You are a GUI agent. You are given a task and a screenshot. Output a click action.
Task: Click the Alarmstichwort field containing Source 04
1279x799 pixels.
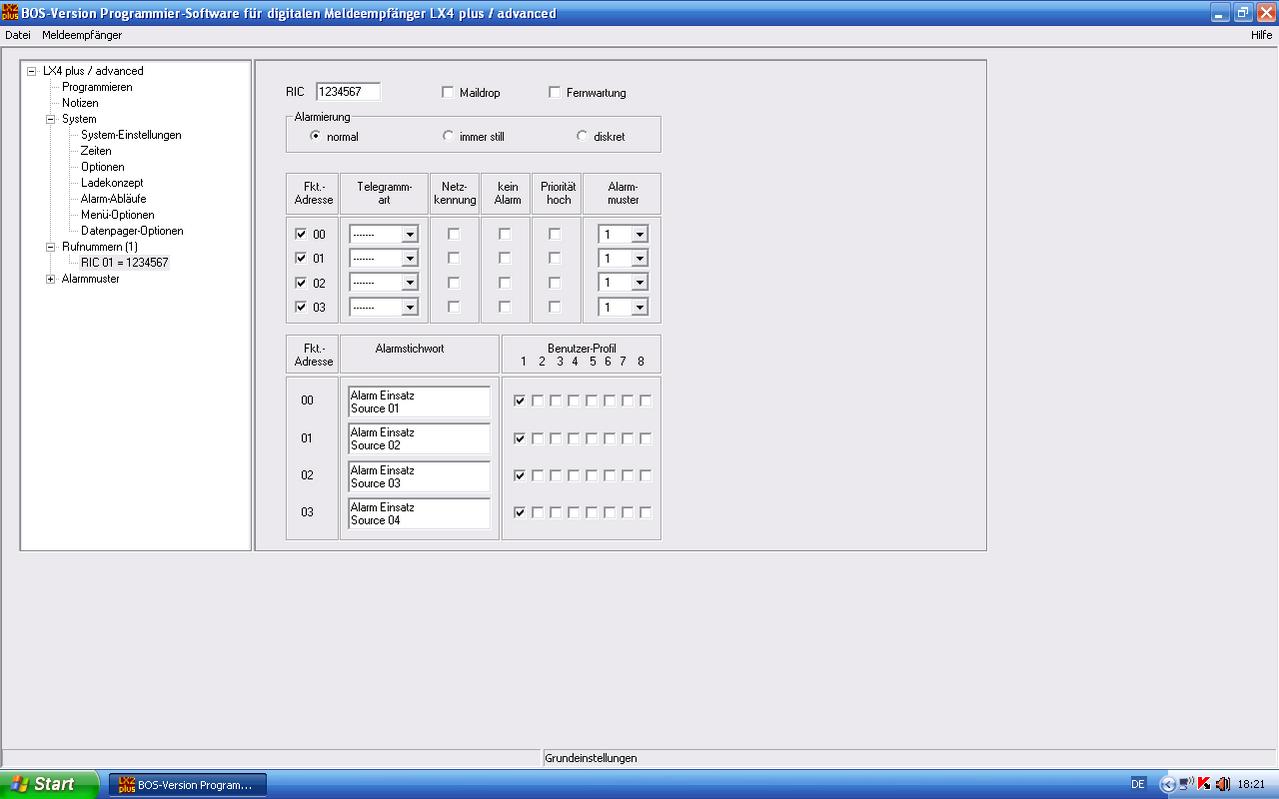click(419, 513)
